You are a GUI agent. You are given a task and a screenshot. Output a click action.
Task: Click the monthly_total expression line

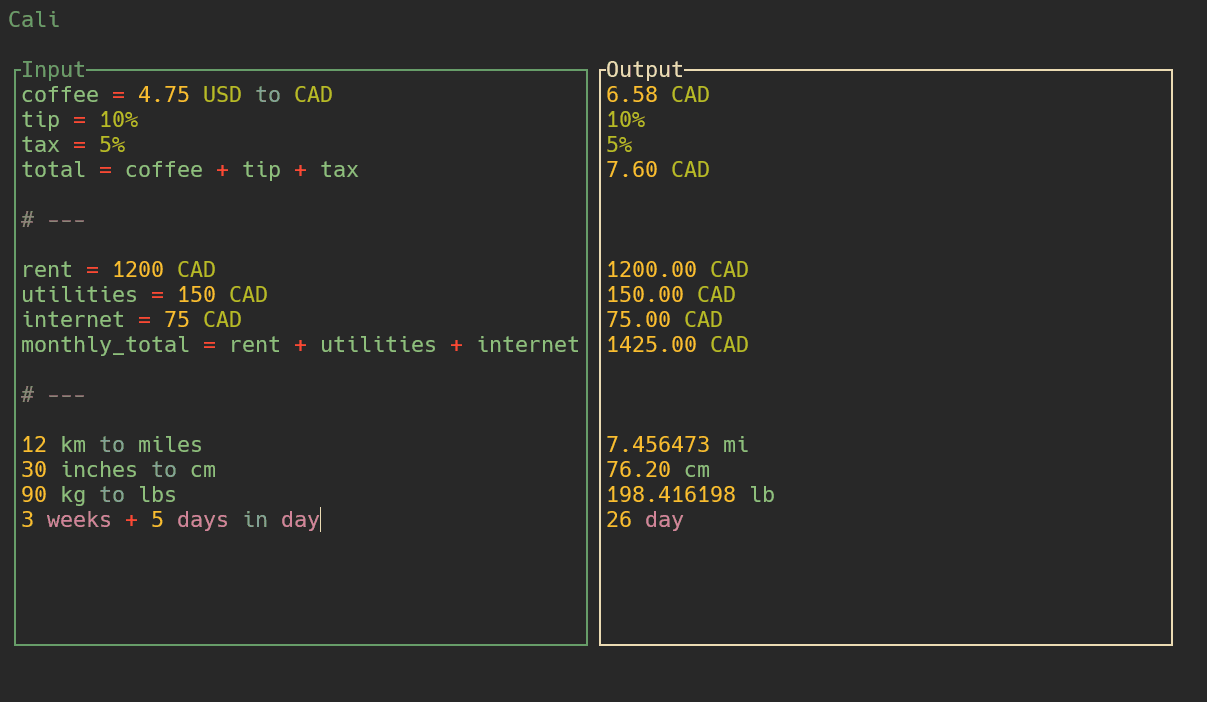(x=300, y=345)
